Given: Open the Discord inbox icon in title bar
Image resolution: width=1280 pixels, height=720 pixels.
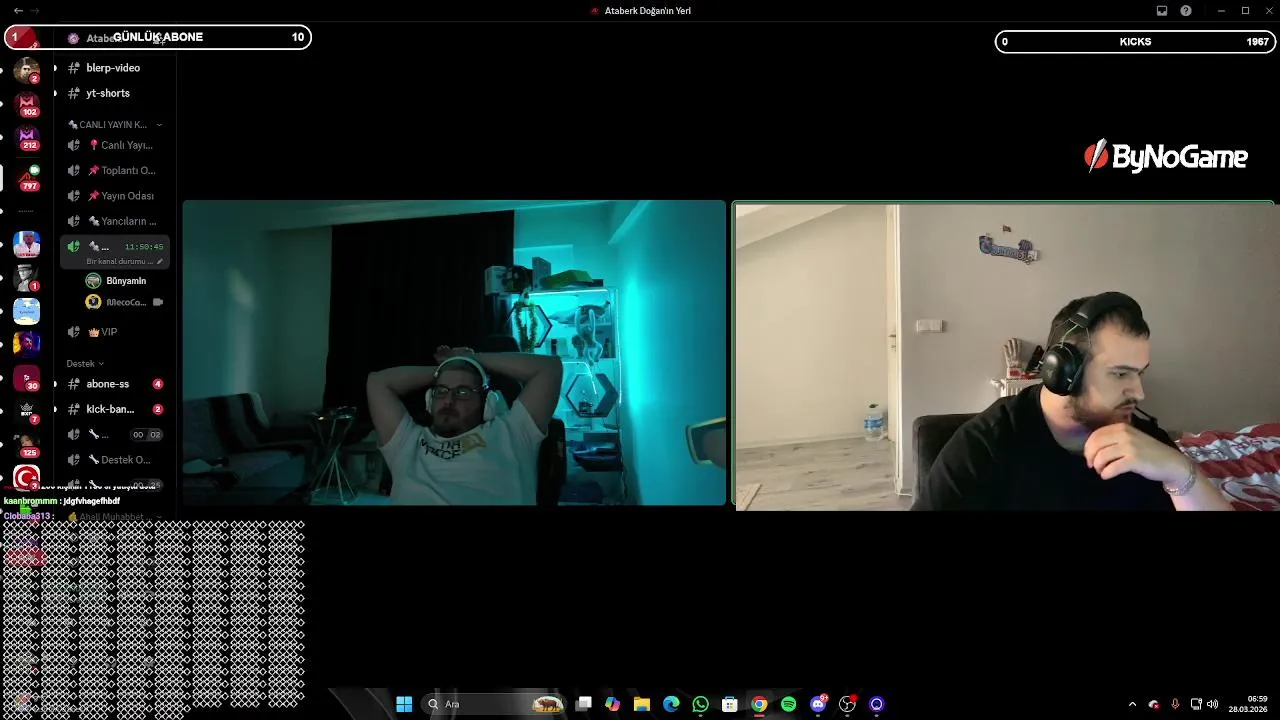Looking at the screenshot, I should click(x=1162, y=11).
